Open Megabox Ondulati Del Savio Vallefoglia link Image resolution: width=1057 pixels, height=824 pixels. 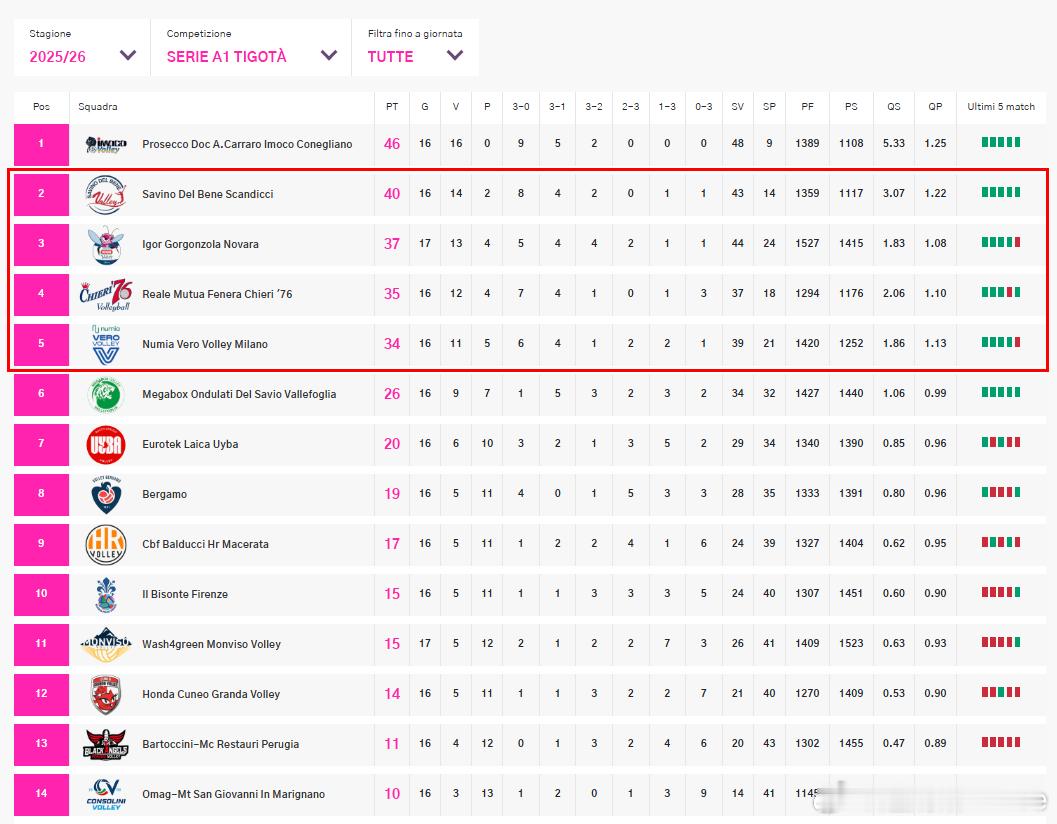point(239,394)
